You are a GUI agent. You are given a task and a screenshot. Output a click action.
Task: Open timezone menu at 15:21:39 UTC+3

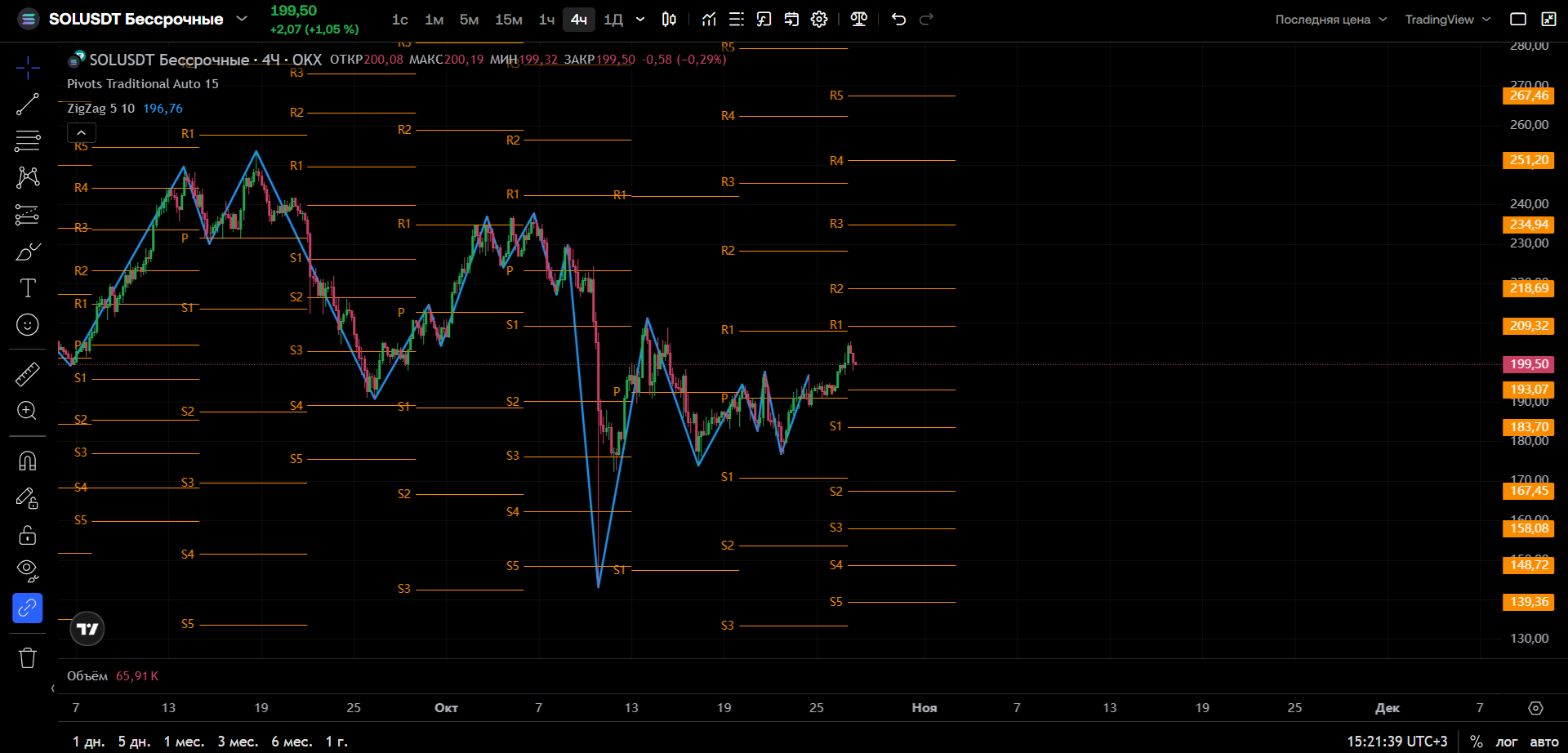1396,742
